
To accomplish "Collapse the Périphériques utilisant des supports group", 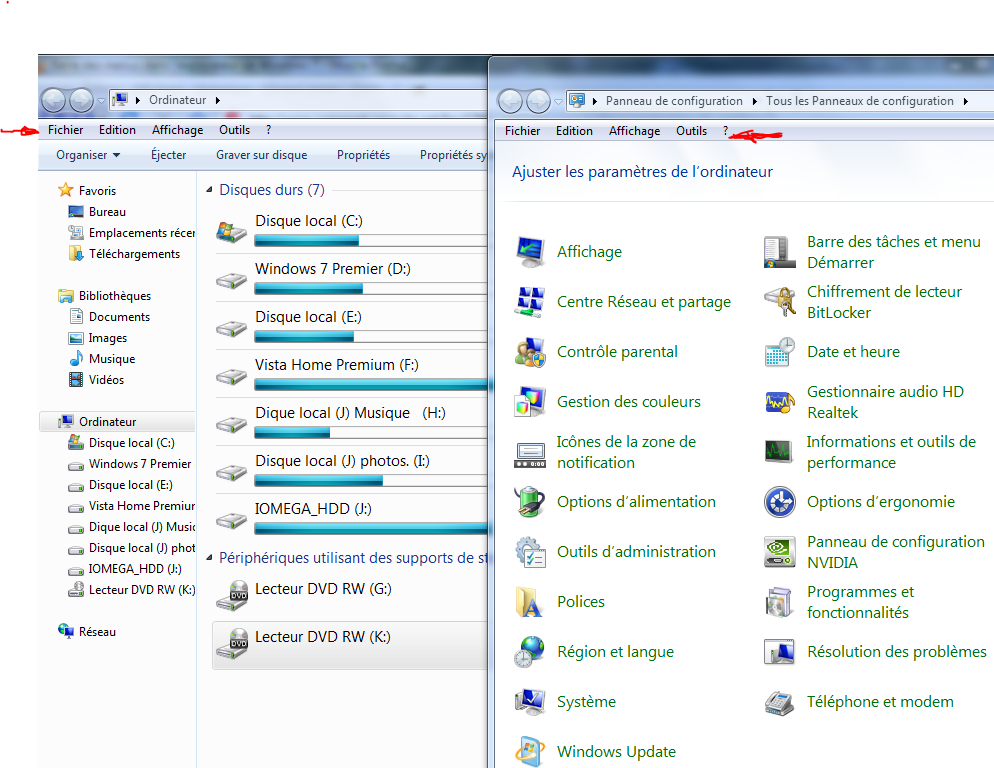I will 209,558.
